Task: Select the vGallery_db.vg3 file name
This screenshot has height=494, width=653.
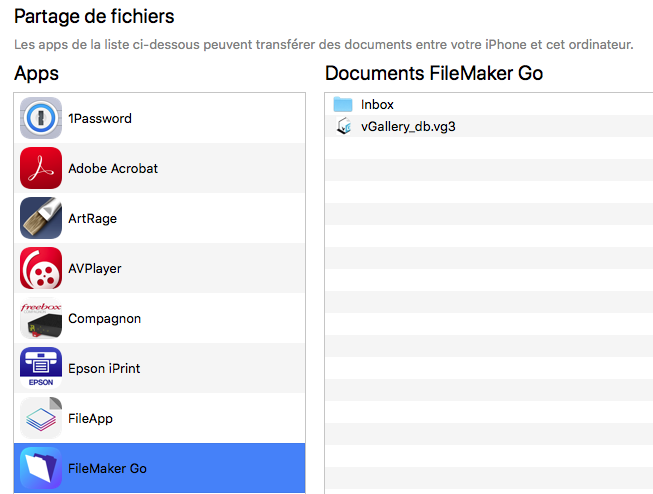Action: coord(408,126)
